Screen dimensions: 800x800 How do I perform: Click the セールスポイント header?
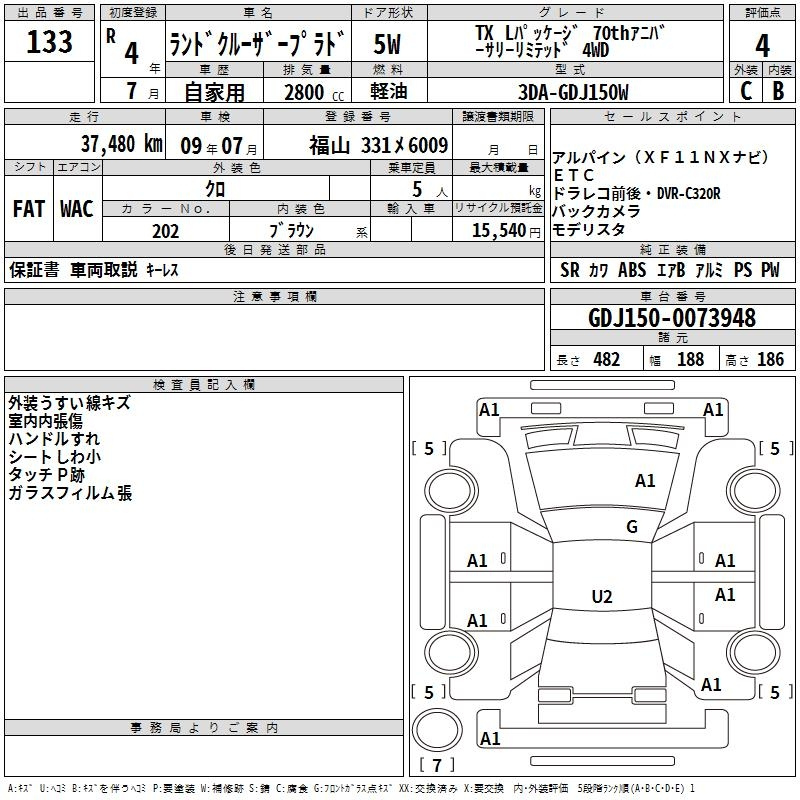click(x=672, y=116)
